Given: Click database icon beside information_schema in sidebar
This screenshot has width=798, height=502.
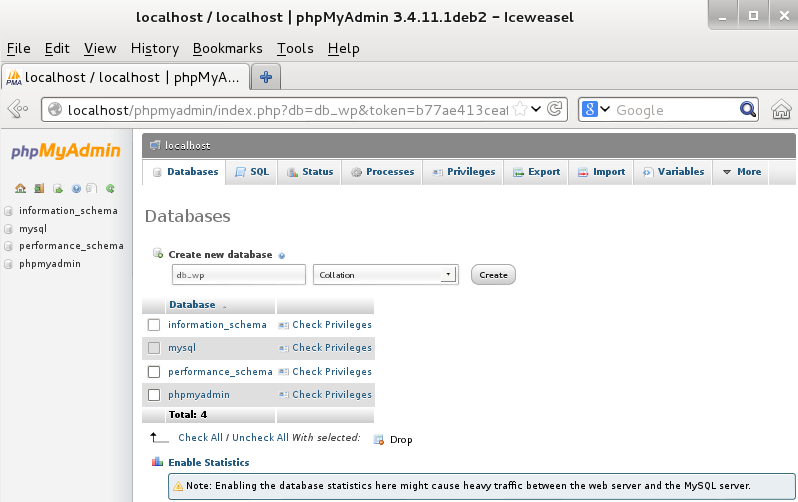Looking at the screenshot, I should tap(8, 211).
